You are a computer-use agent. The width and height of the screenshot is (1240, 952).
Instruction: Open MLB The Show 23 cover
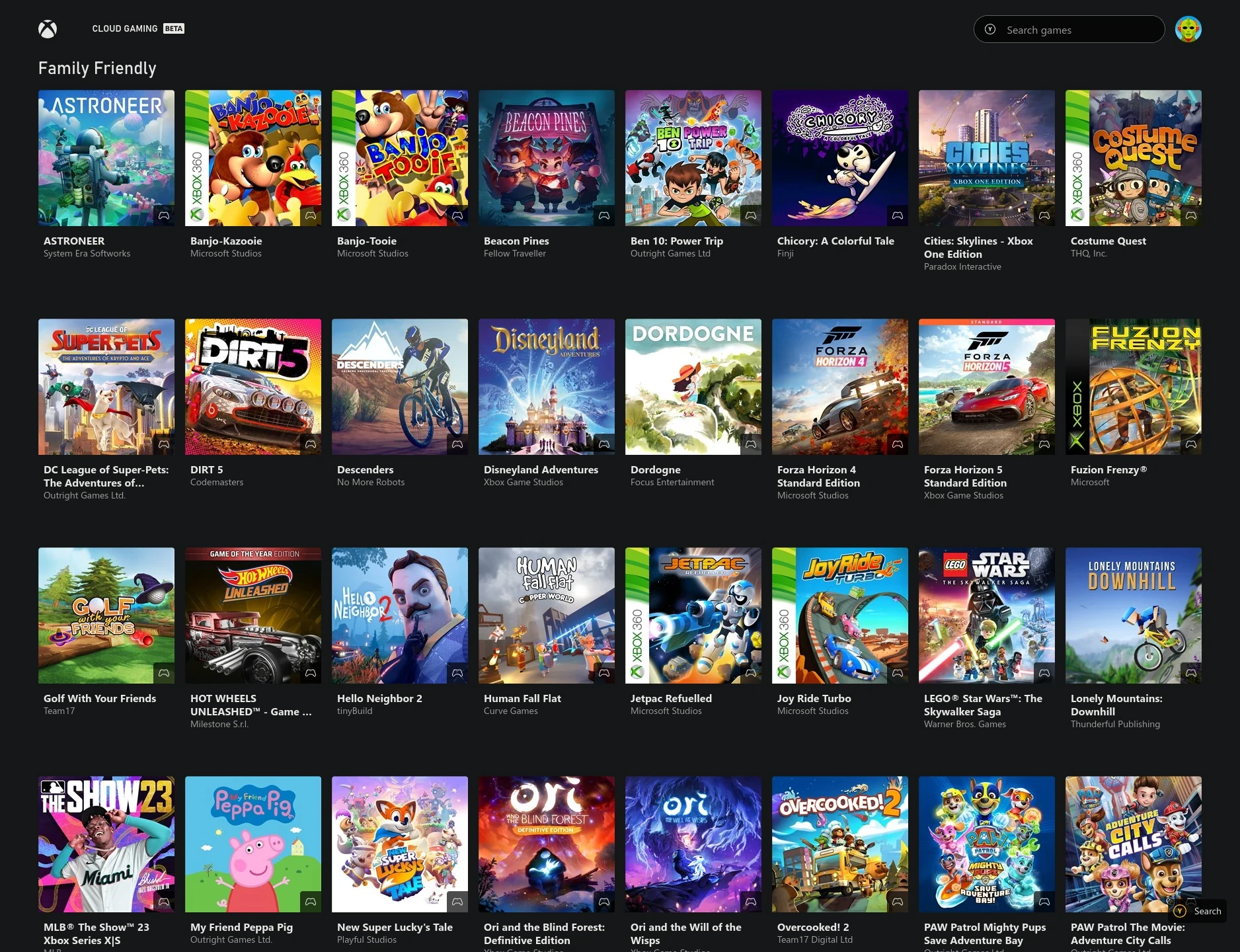[x=106, y=844]
